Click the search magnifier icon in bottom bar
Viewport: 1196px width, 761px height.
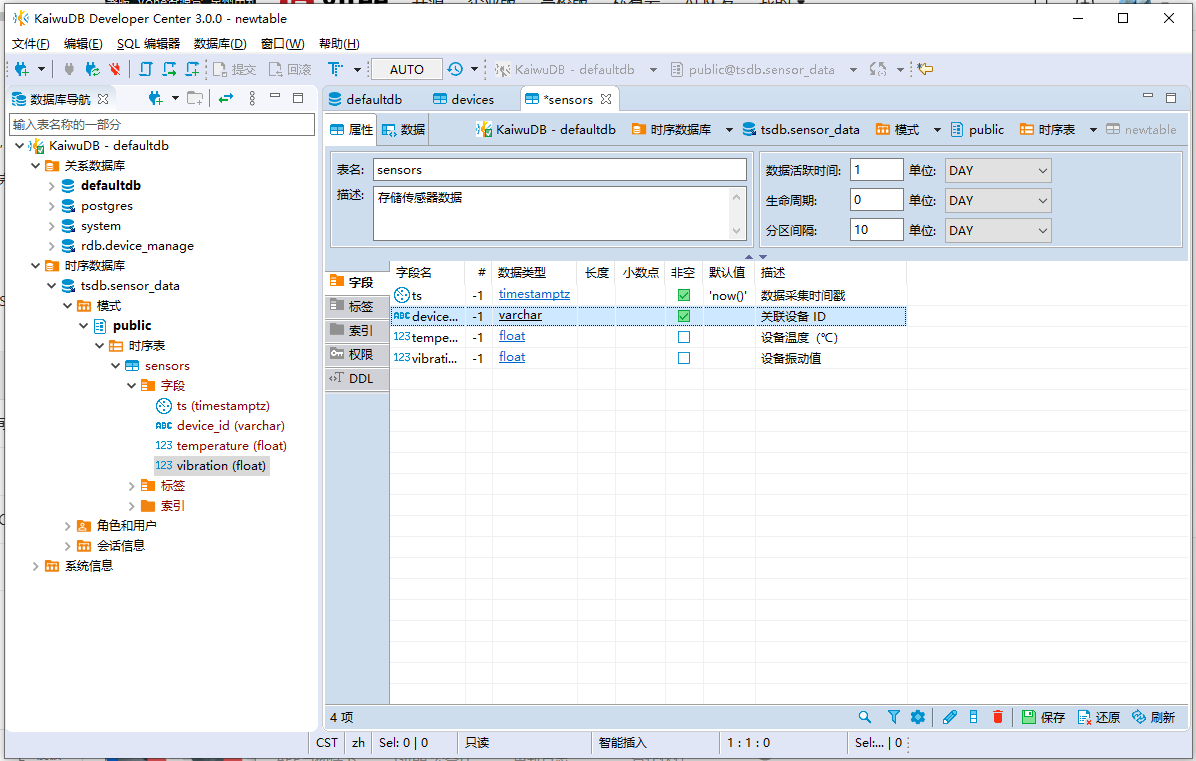pos(864,717)
